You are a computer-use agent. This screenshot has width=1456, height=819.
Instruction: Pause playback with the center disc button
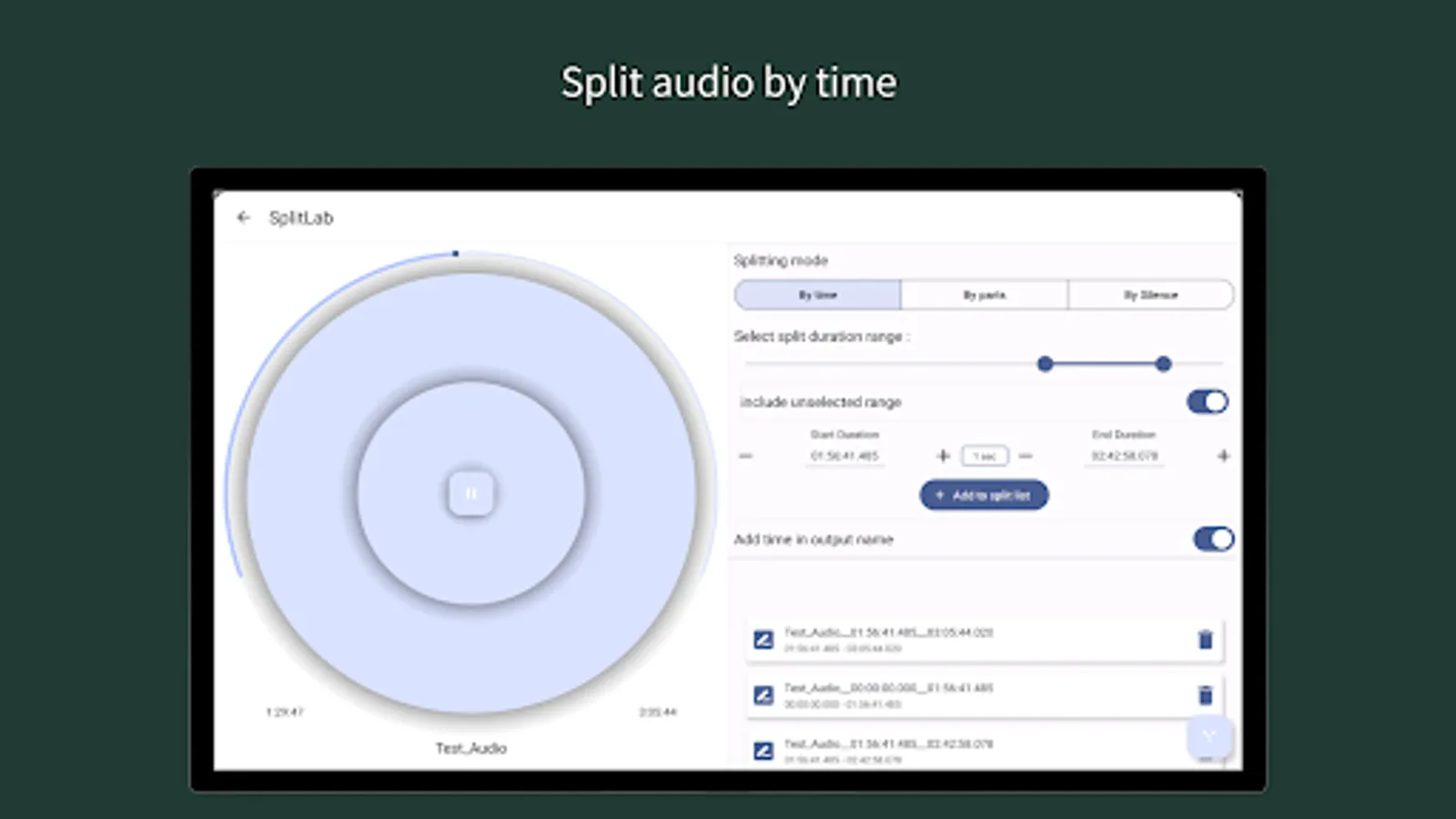(x=471, y=493)
